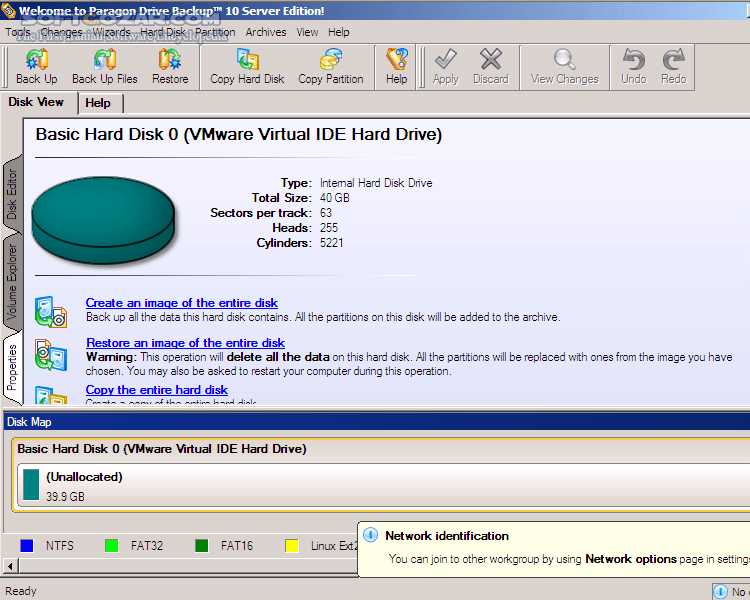750x600 pixels.
Task: Click the blue NTFS legend swatch
Action: pyautogui.click(x=27, y=545)
